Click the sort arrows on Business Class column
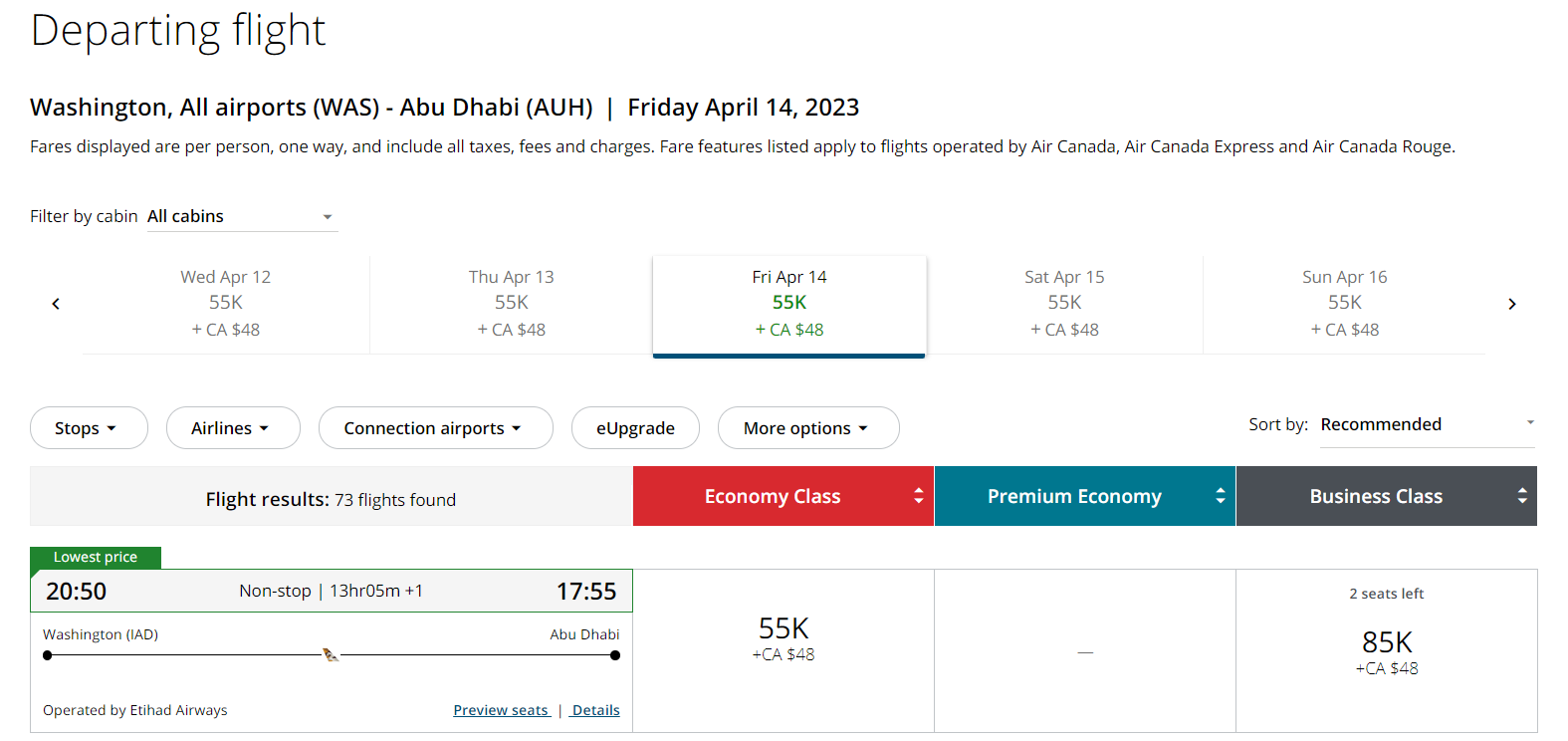Viewport: 1568px width, 741px height. click(x=1521, y=495)
